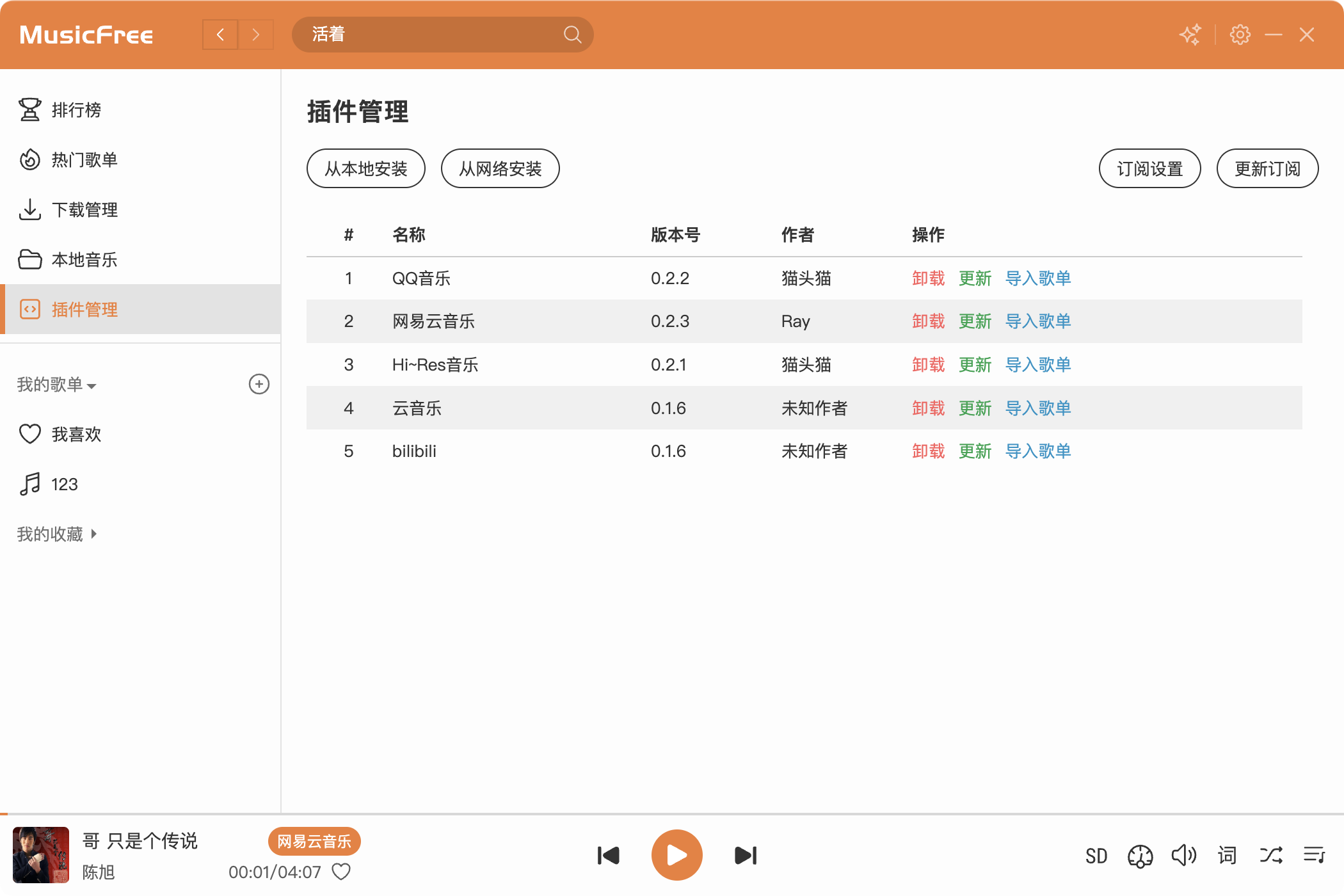The width and height of the screenshot is (1344, 896).
Task: Click the plugin management code icon
Action: click(30, 309)
